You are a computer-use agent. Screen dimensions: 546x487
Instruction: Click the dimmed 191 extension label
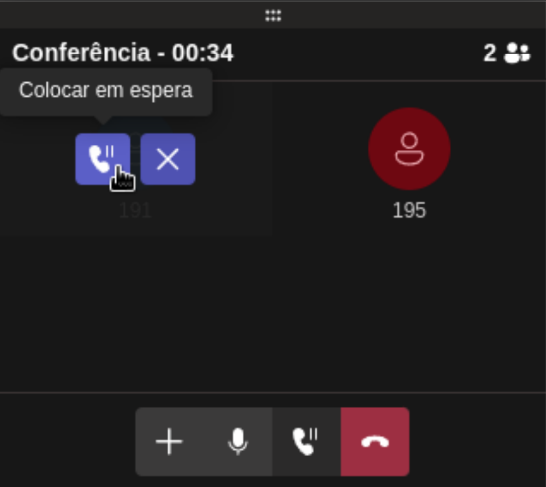tap(135, 210)
